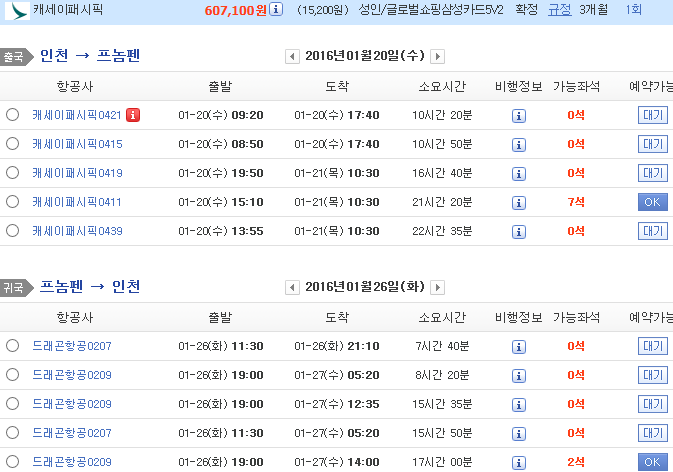
Task: Go to previous day before 2016년01월20일 departure
Action: pos(292,56)
